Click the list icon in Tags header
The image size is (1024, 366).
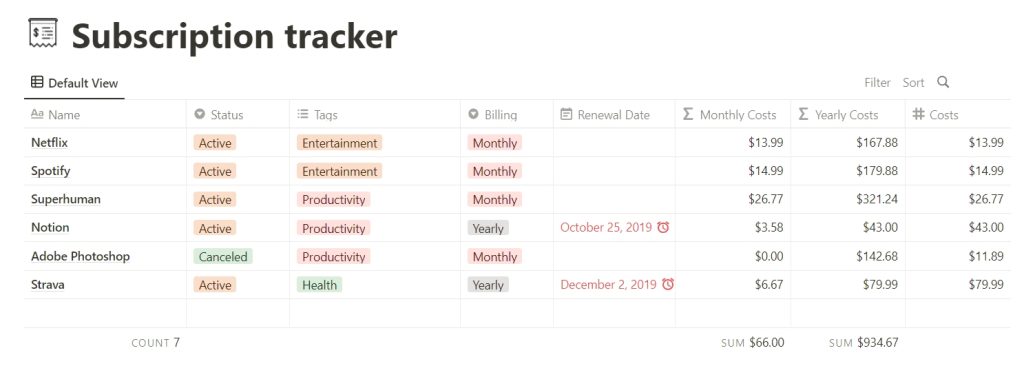(x=302, y=114)
